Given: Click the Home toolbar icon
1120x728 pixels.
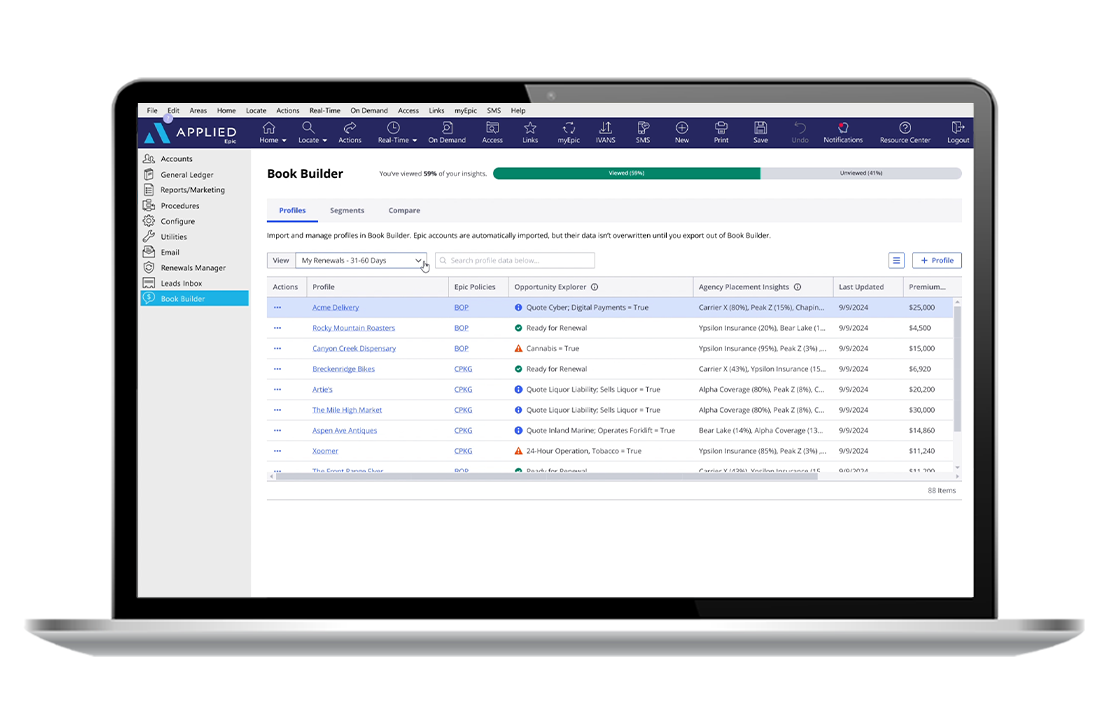Looking at the screenshot, I should pyautogui.click(x=269, y=128).
